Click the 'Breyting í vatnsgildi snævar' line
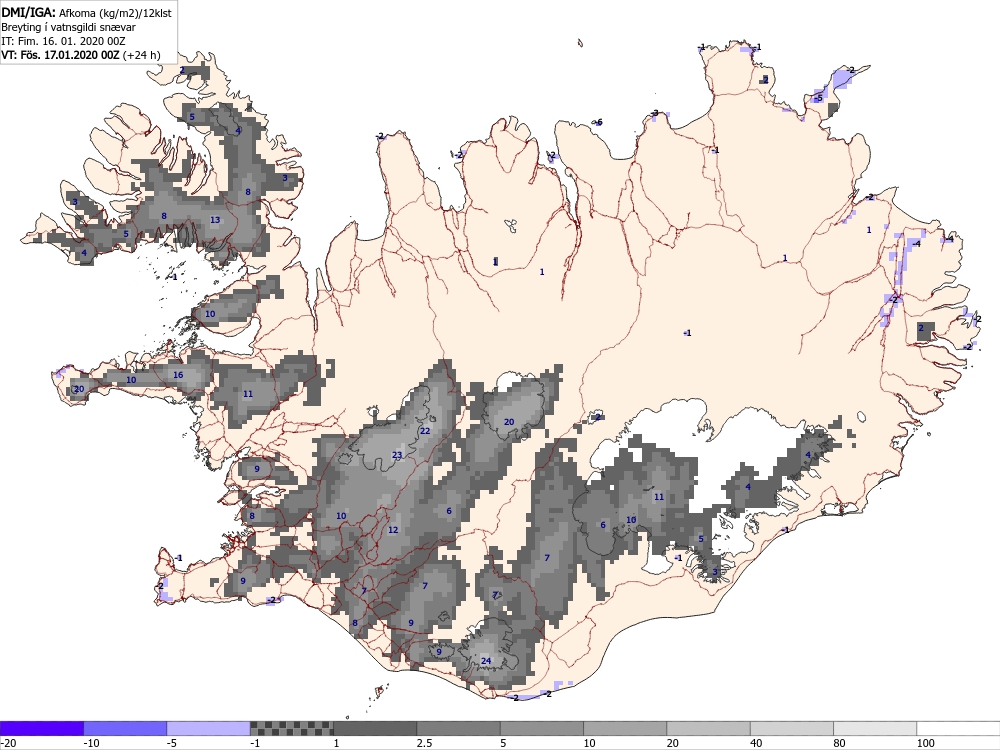The width and height of the screenshot is (1000, 750). tap(68, 27)
